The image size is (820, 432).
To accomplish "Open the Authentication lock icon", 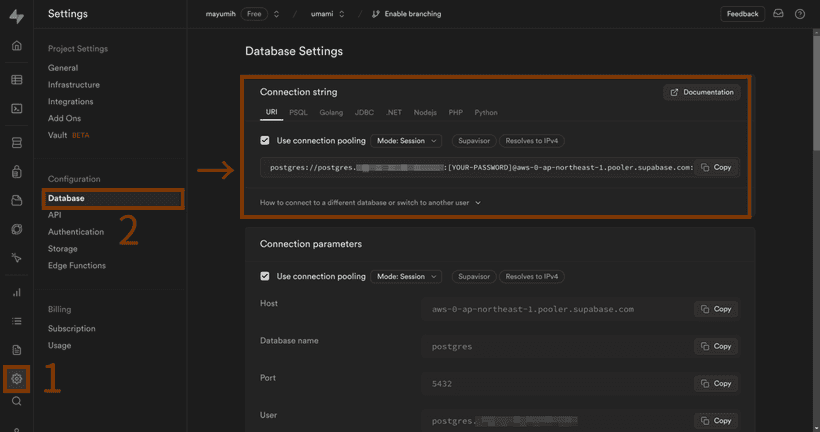I will point(17,171).
